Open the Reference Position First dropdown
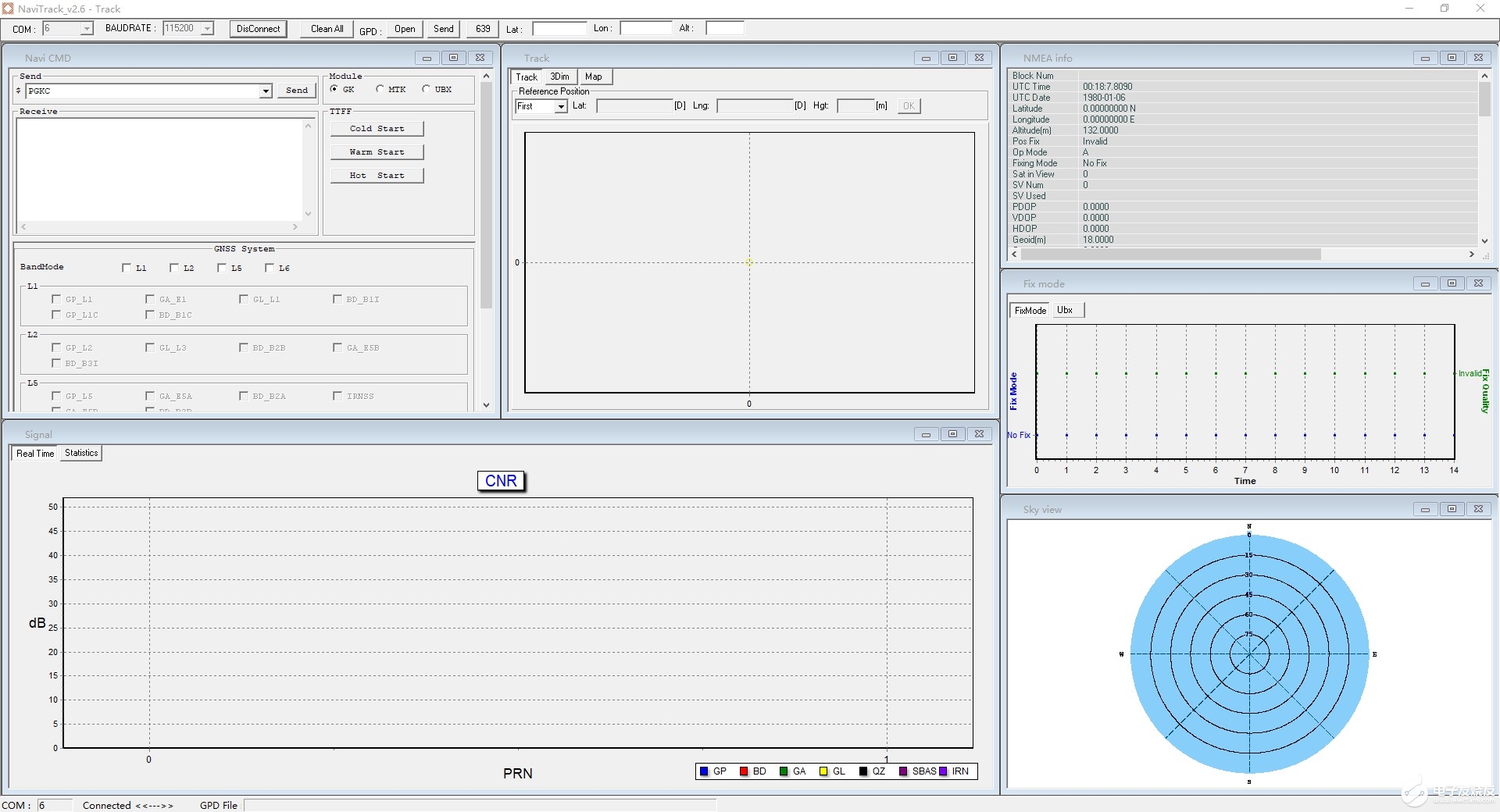 click(561, 106)
